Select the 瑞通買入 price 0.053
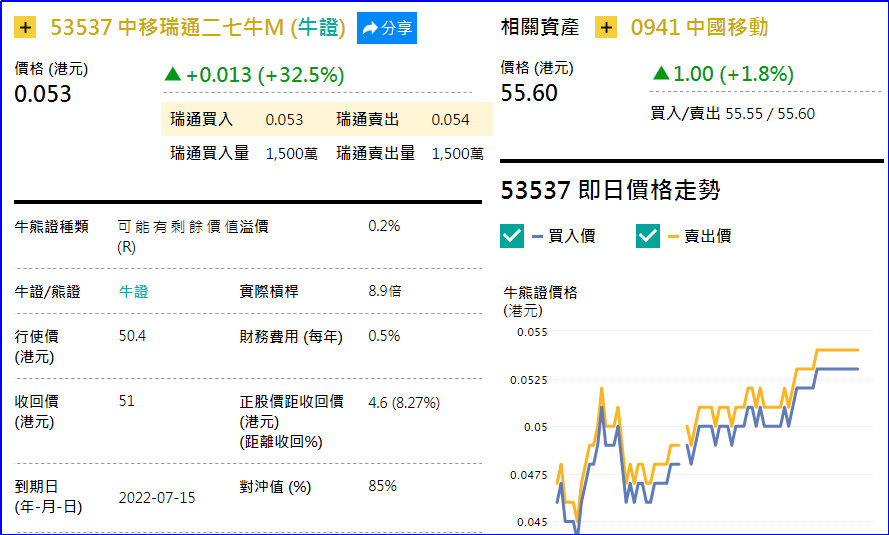This screenshot has width=889, height=535. (x=284, y=120)
